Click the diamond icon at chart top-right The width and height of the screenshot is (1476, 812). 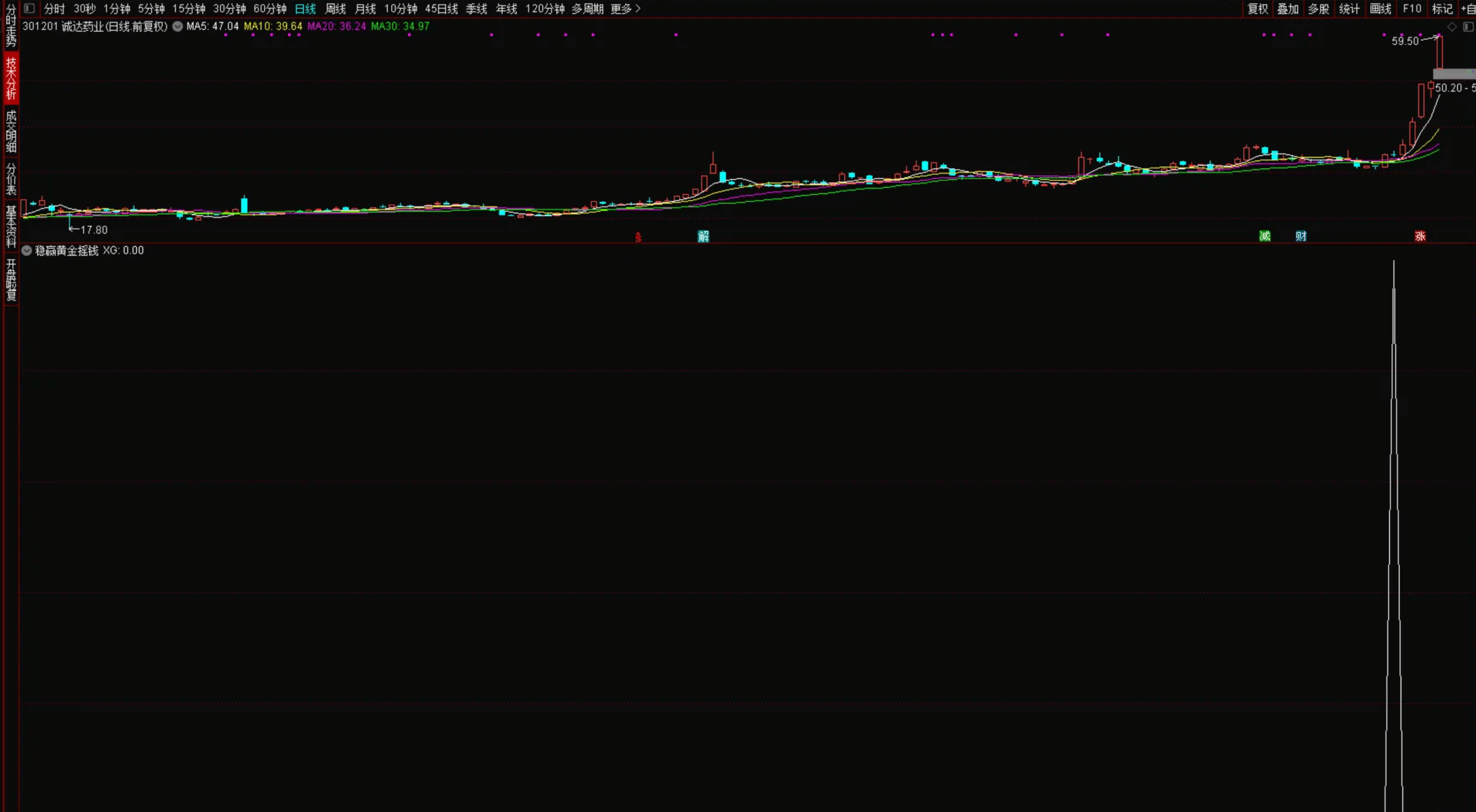click(x=1452, y=27)
